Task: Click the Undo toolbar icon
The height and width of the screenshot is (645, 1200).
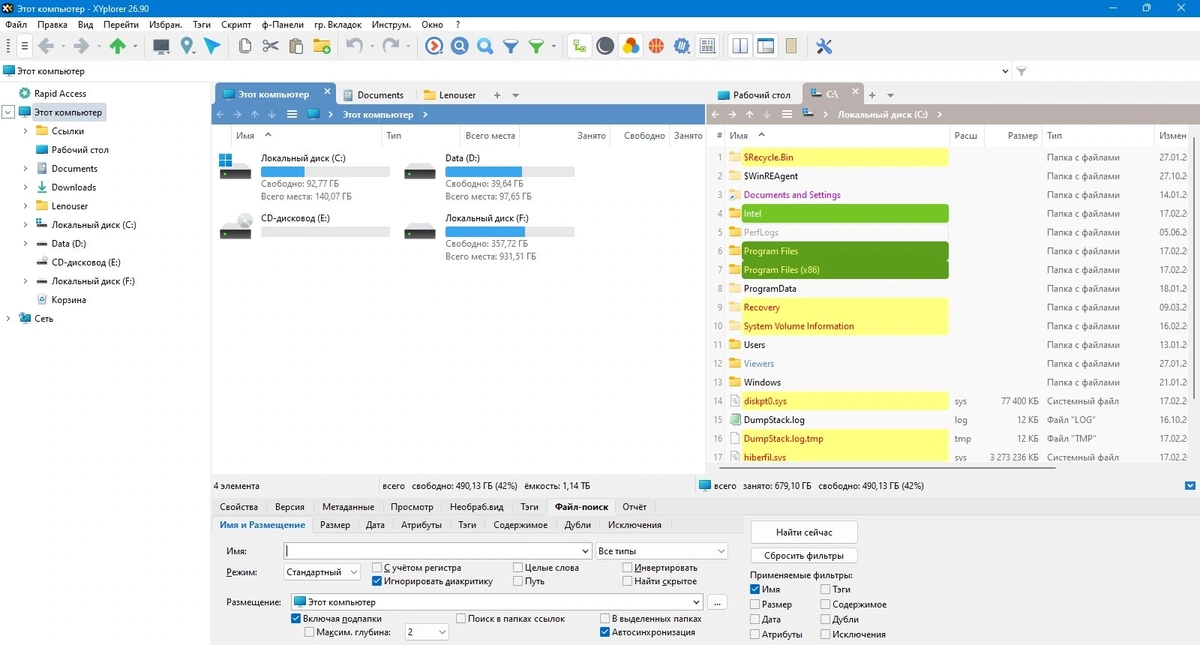Action: coord(354,46)
